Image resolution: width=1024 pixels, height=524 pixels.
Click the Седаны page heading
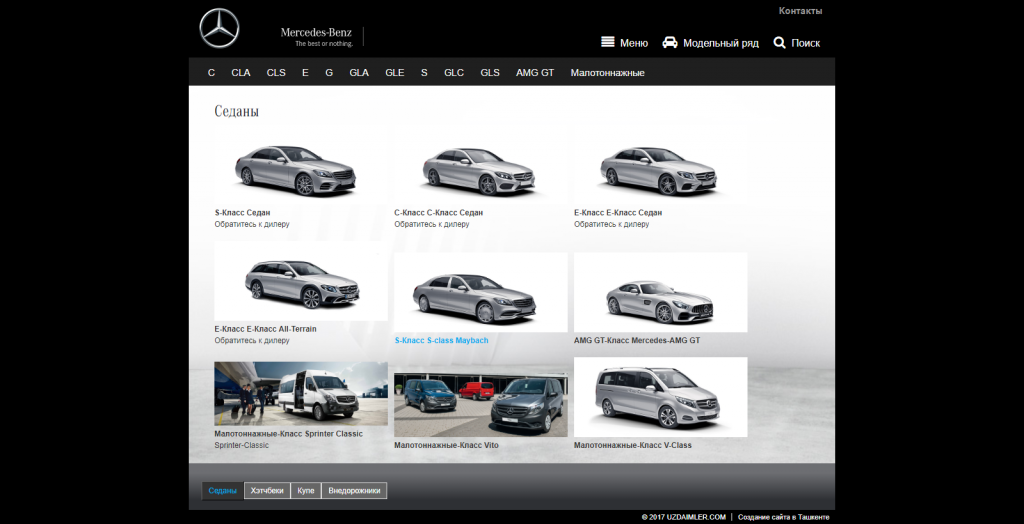(236, 111)
